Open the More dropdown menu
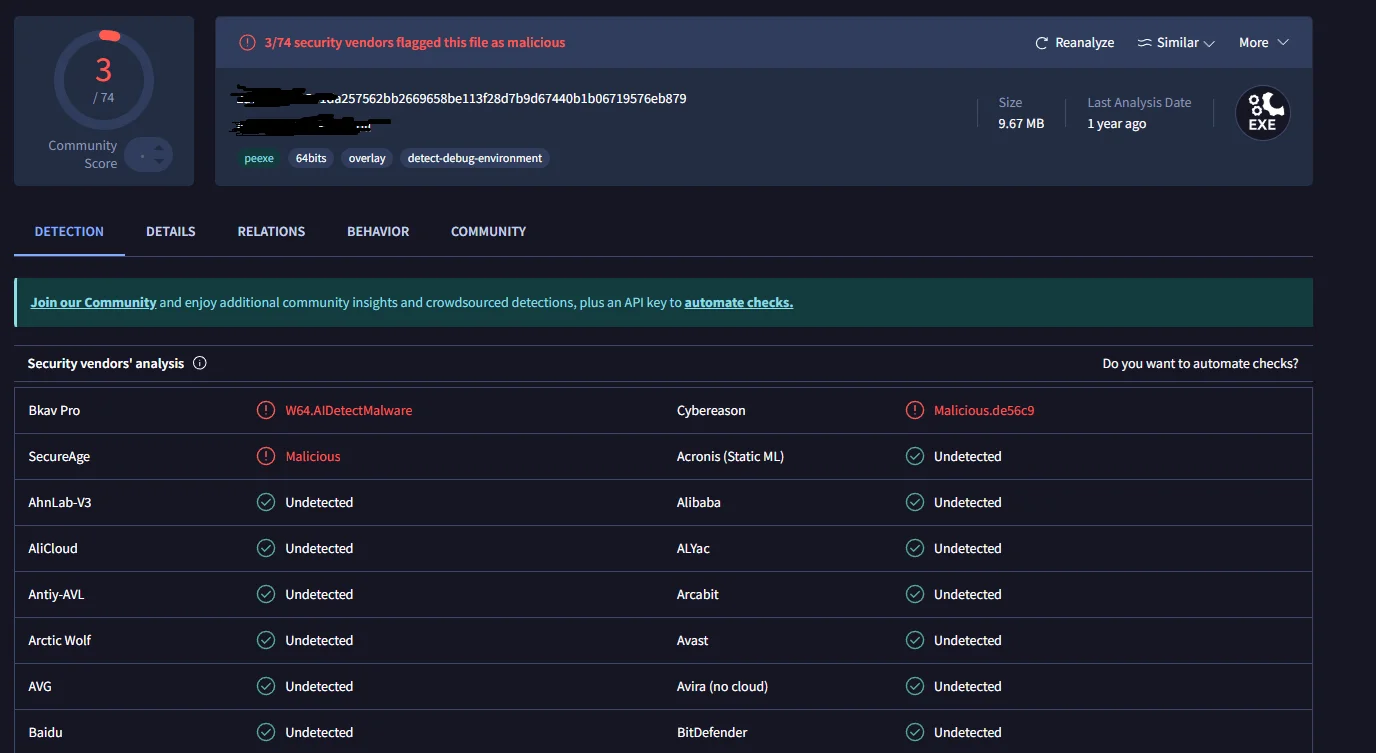 (x=1263, y=43)
